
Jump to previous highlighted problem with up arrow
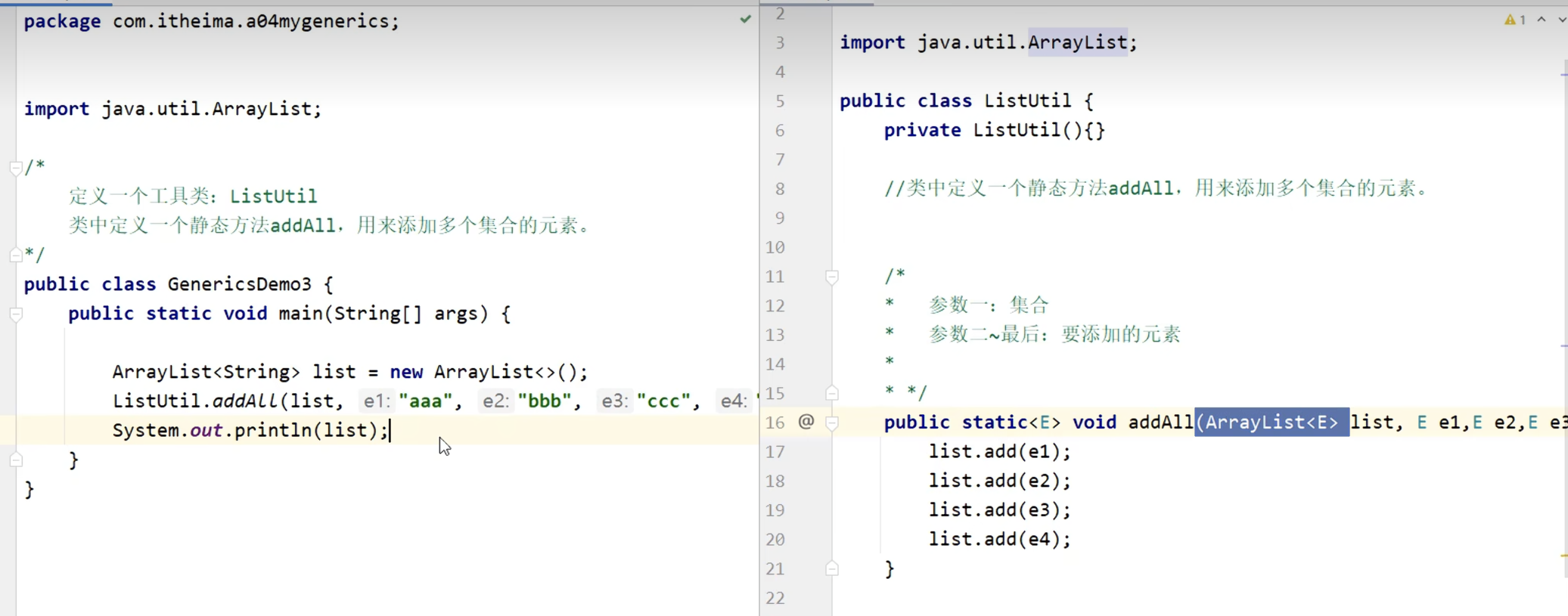(1541, 20)
